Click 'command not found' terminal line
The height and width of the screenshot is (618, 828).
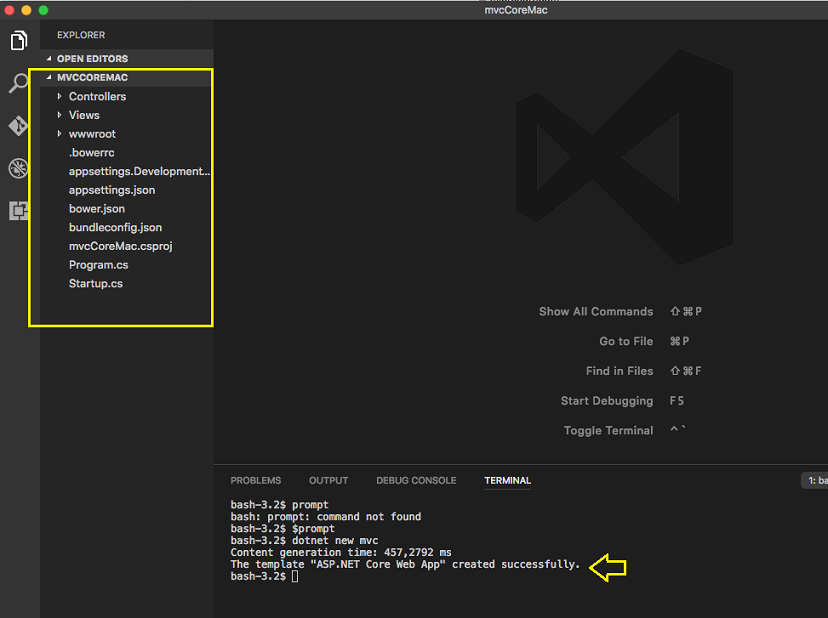(x=326, y=517)
